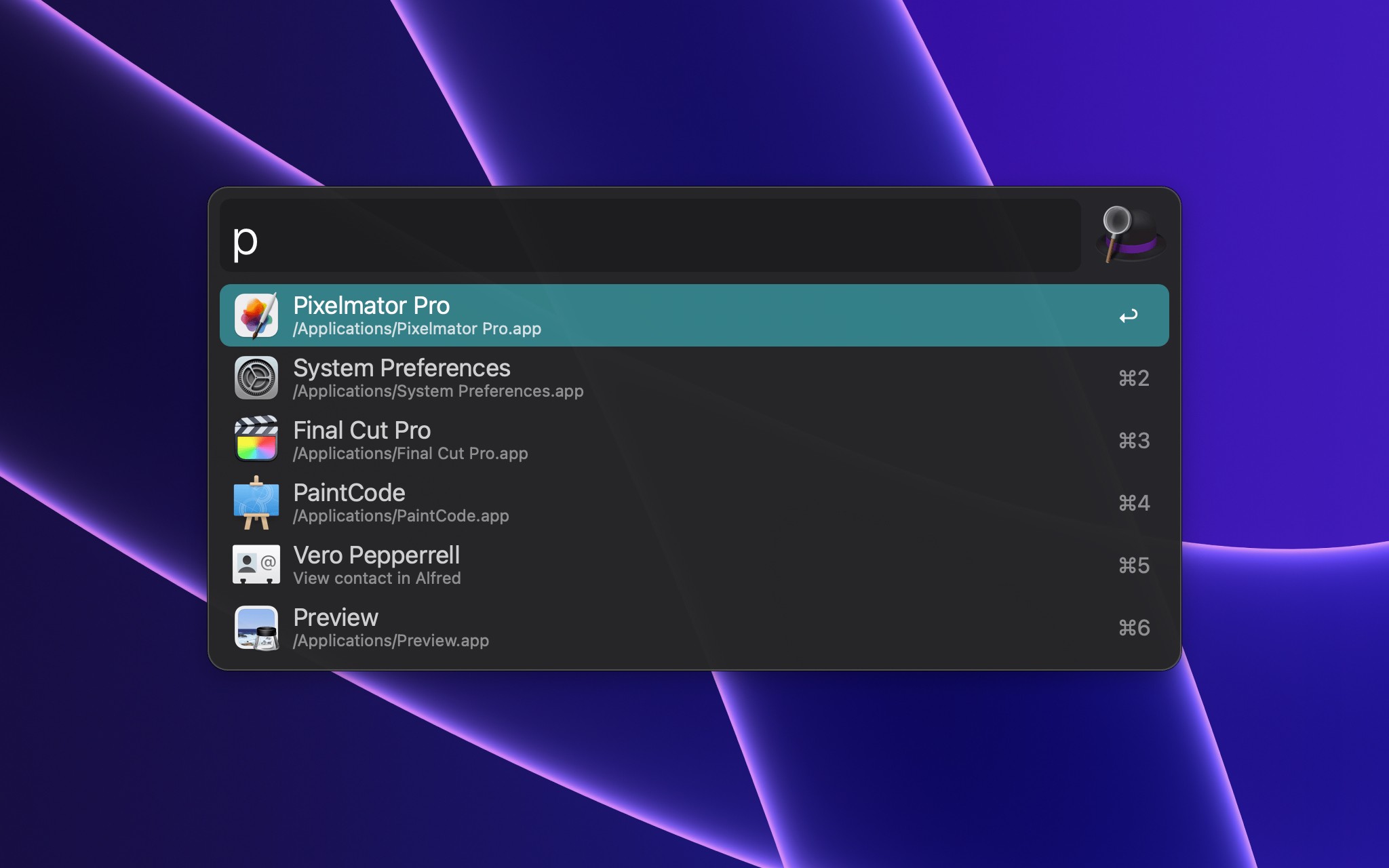Click the Preview app icon
Viewport: 1389px width, 868px height.
click(x=256, y=627)
